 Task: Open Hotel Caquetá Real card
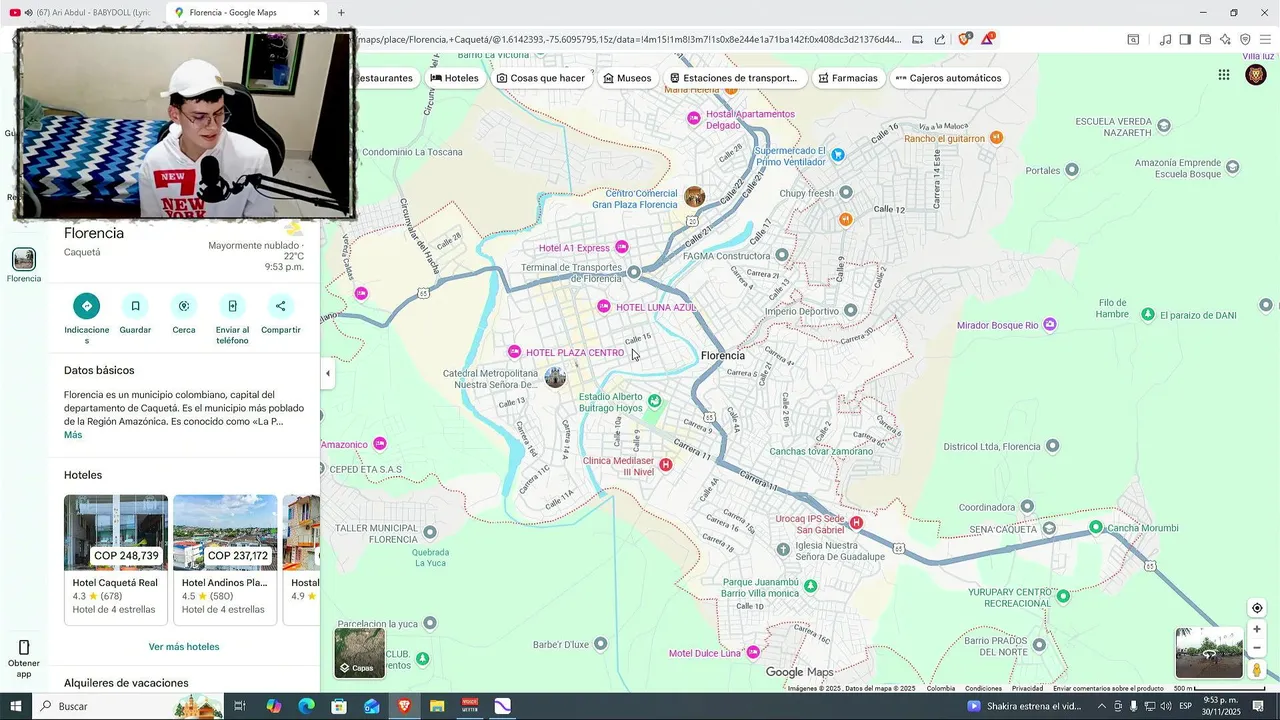pyautogui.click(x=116, y=560)
